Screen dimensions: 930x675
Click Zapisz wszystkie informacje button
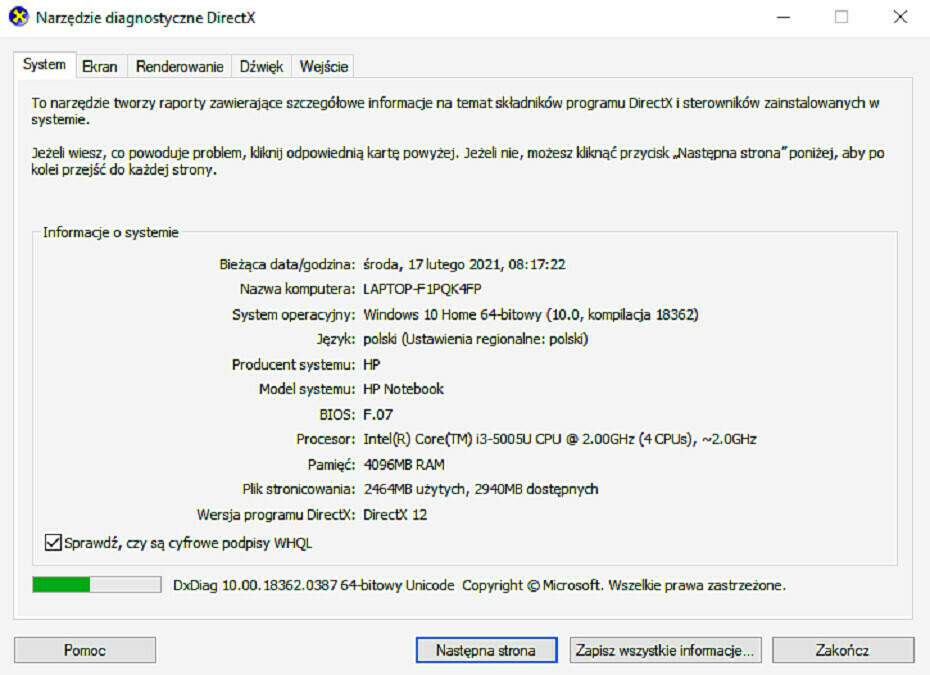click(x=664, y=650)
